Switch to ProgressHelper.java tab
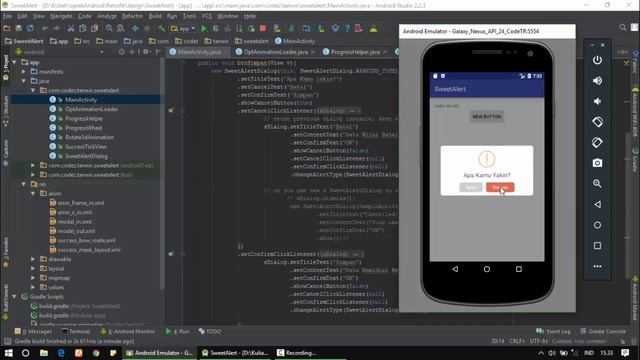The height and width of the screenshot is (360, 640). click(x=355, y=52)
